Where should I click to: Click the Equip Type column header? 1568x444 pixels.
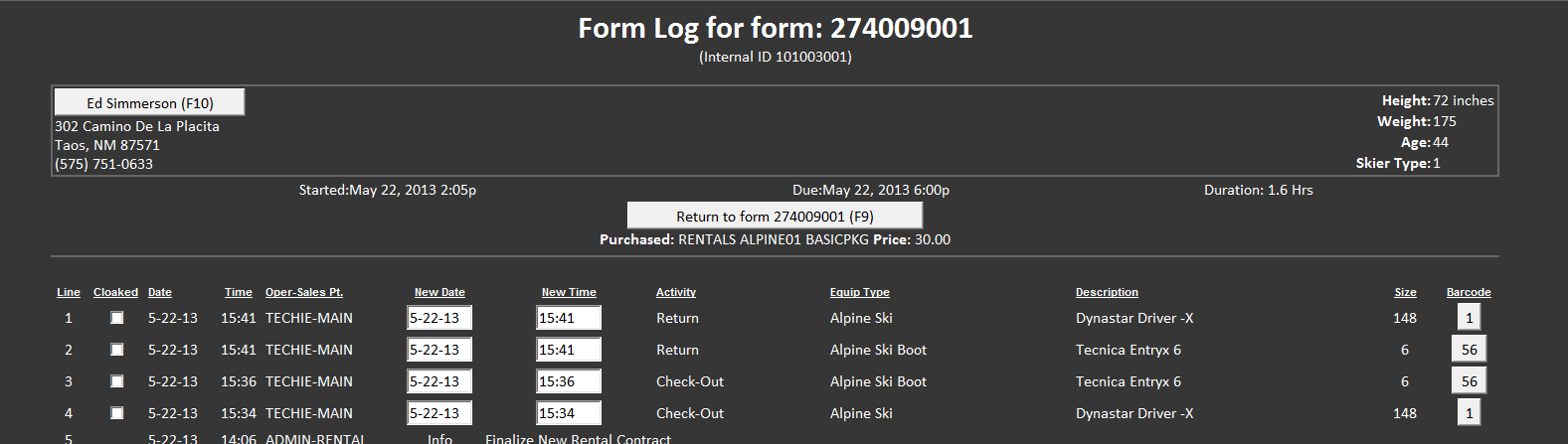click(859, 292)
